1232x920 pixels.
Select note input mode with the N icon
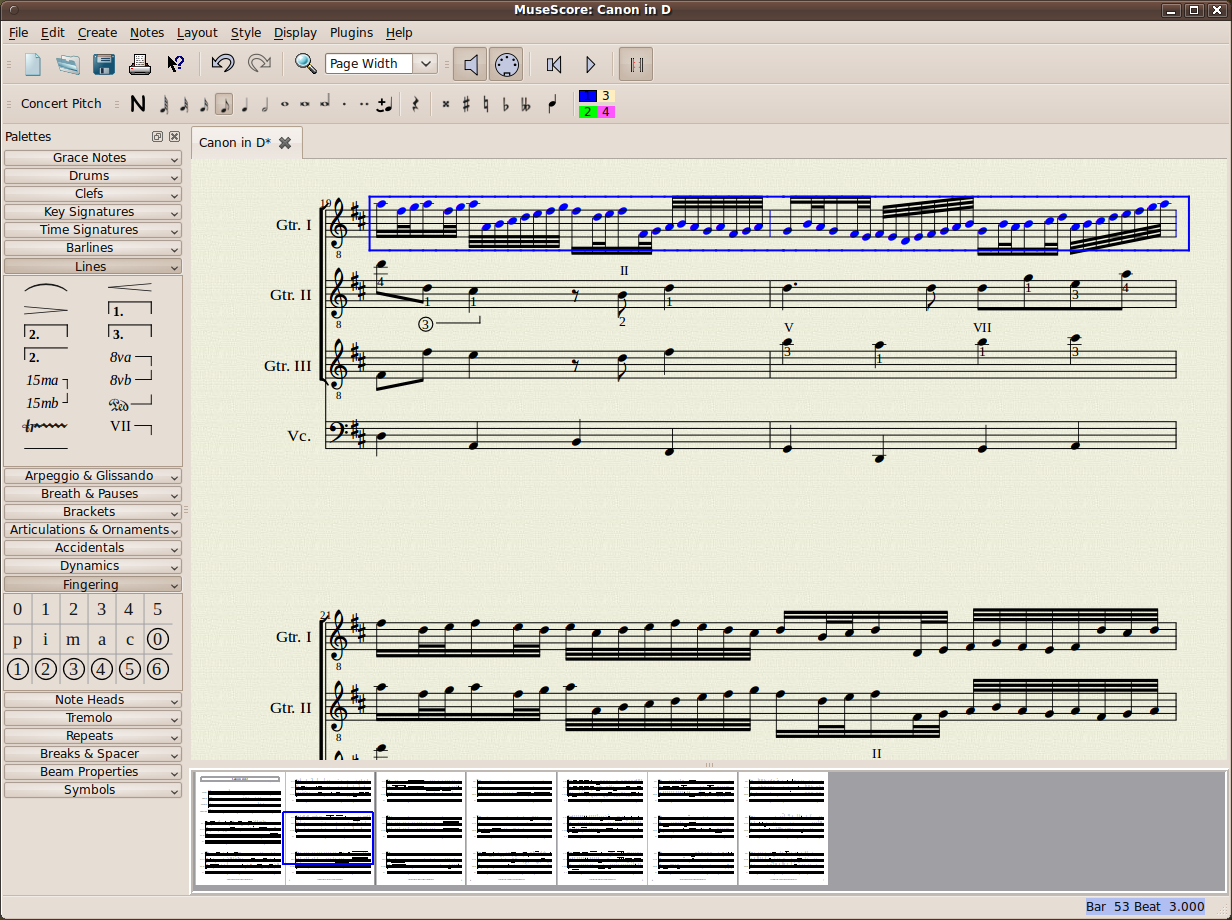pyautogui.click(x=138, y=103)
